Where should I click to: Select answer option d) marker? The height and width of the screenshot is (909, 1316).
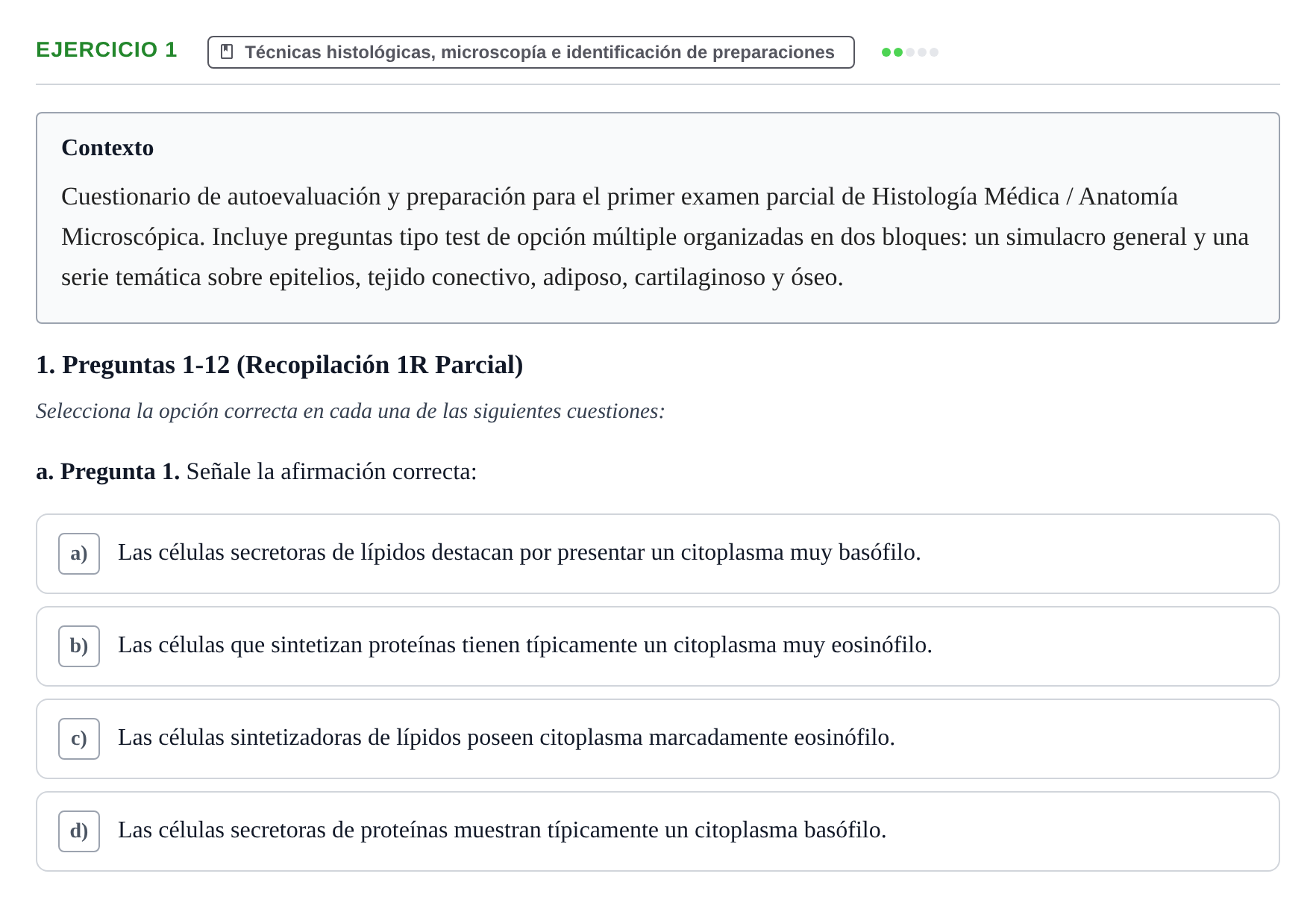(x=79, y=831)
